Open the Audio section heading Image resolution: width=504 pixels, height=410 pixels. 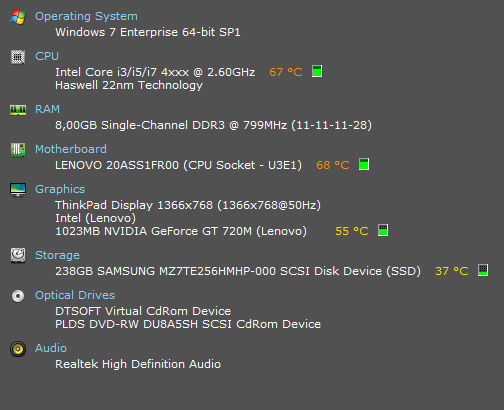coord(51,348)
